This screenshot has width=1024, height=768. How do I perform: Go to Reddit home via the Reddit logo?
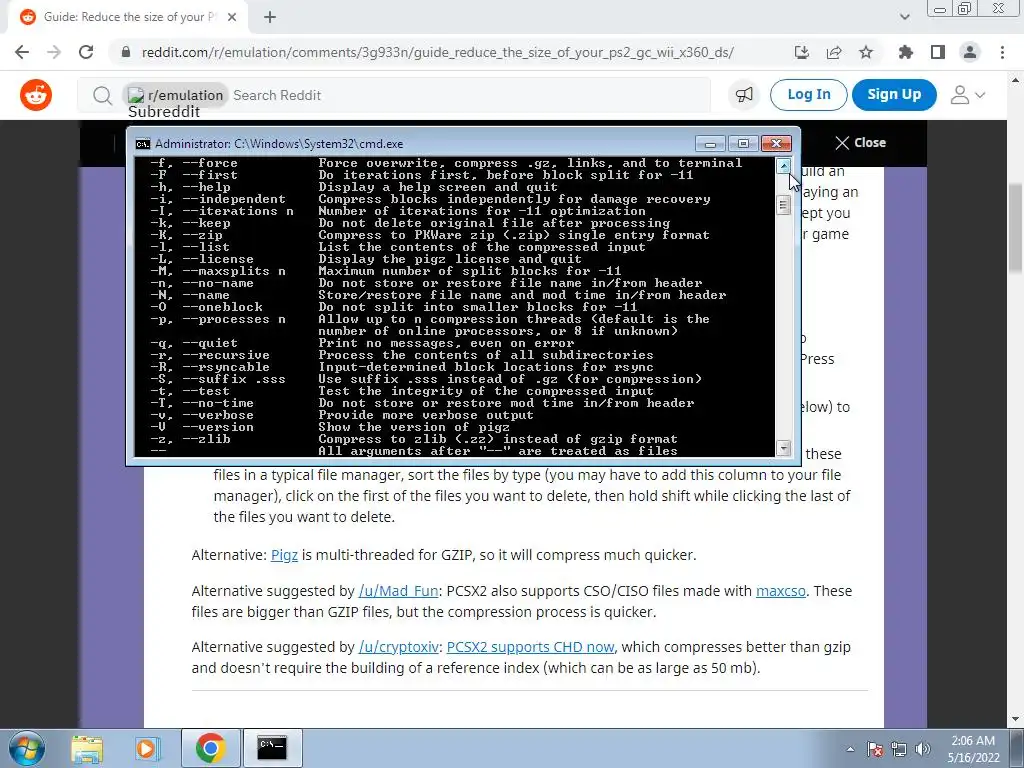point(36,95)
